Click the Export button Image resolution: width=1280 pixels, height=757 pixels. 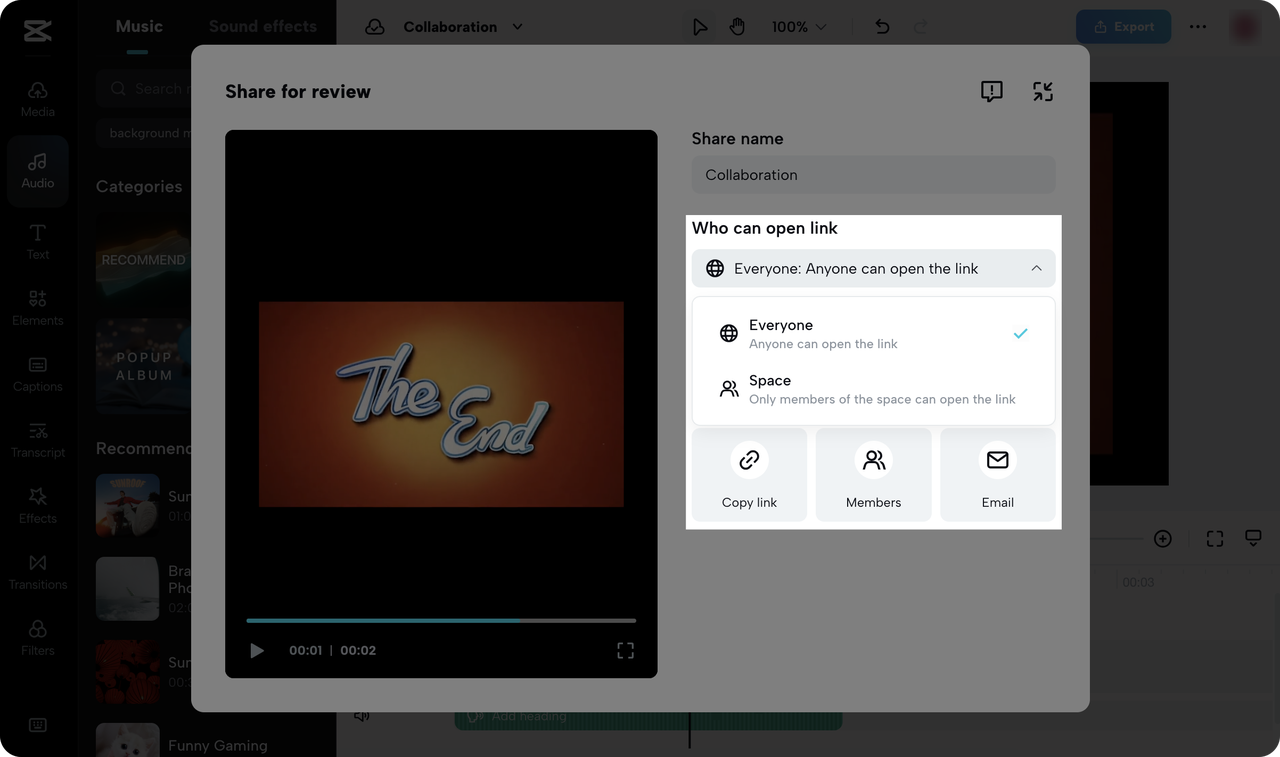(1124, 27)
